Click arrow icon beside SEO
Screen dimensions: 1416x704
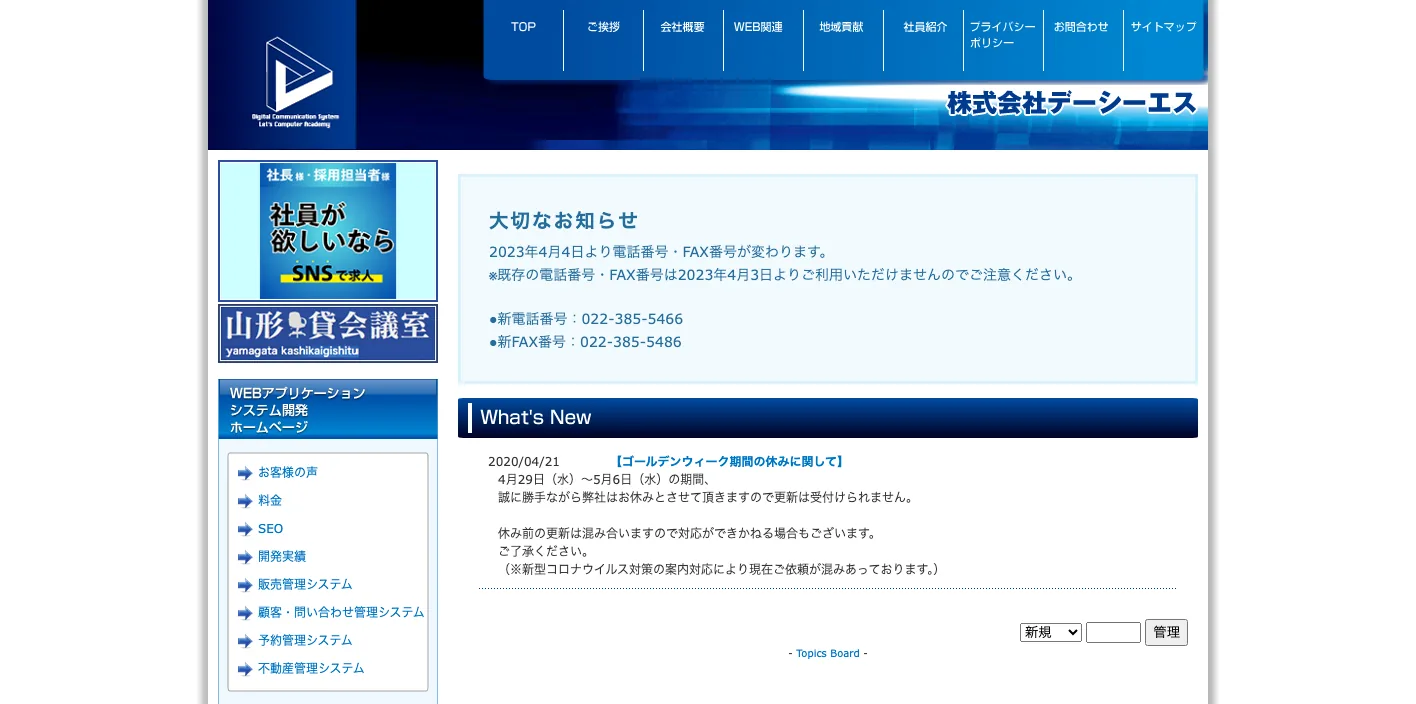[x=245, y=529]
